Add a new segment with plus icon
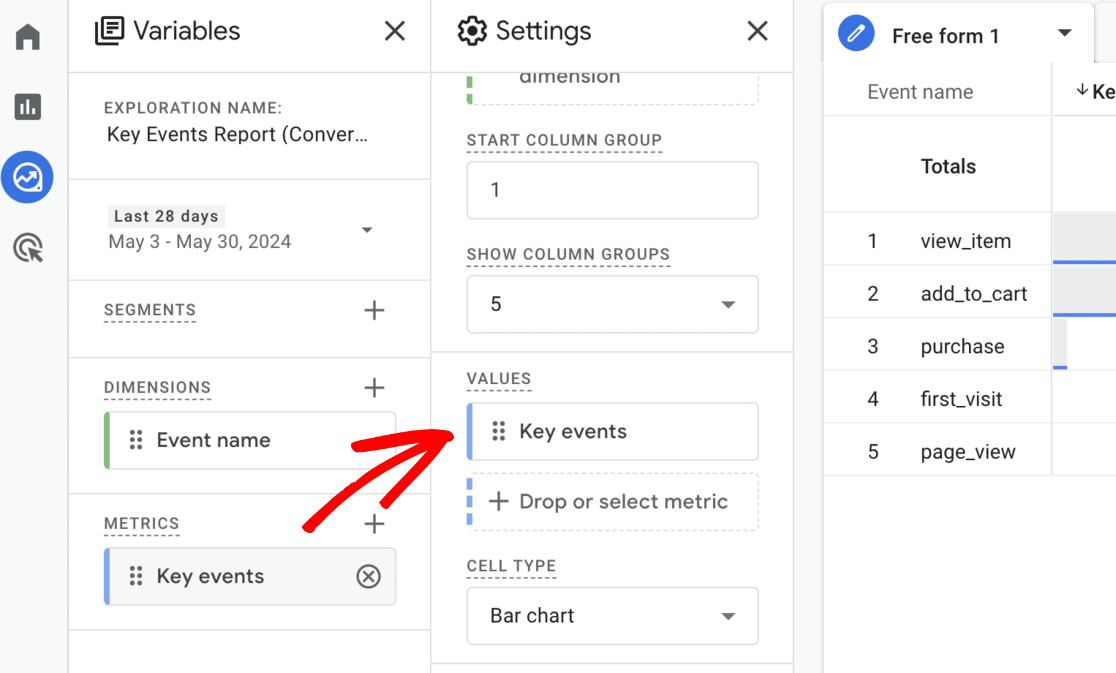Screen dimensions: 1116x673 click(x=374, y=311)
